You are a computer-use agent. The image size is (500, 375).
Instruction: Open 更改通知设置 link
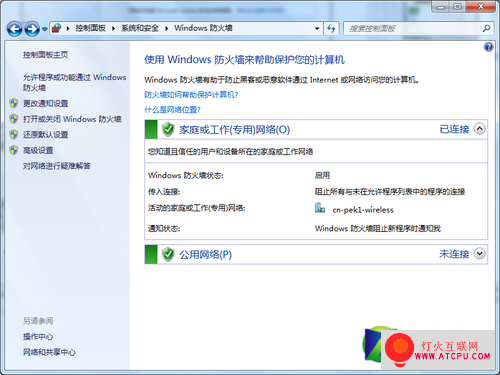coord(45,103)
